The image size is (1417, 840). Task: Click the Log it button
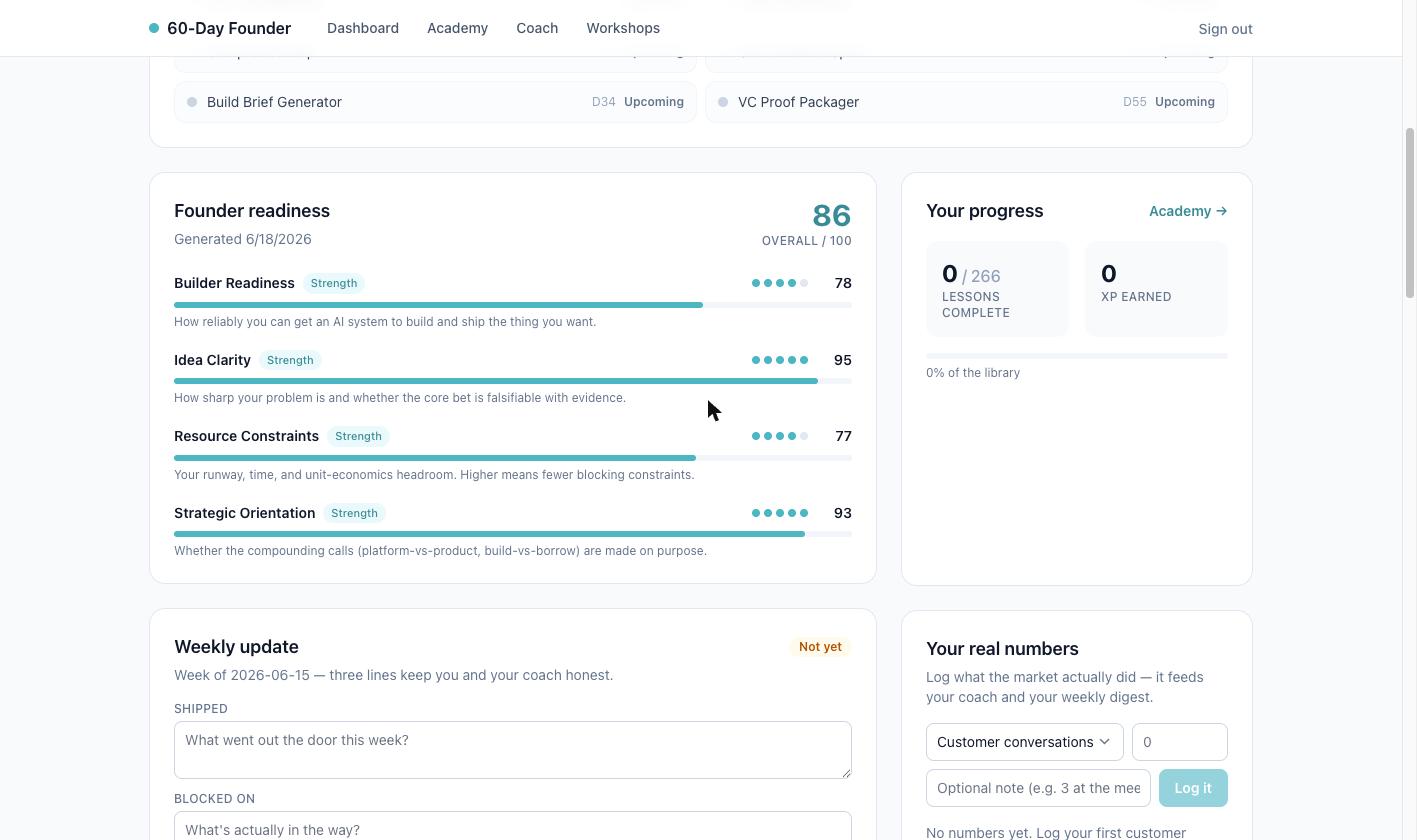pos(1193,788)
